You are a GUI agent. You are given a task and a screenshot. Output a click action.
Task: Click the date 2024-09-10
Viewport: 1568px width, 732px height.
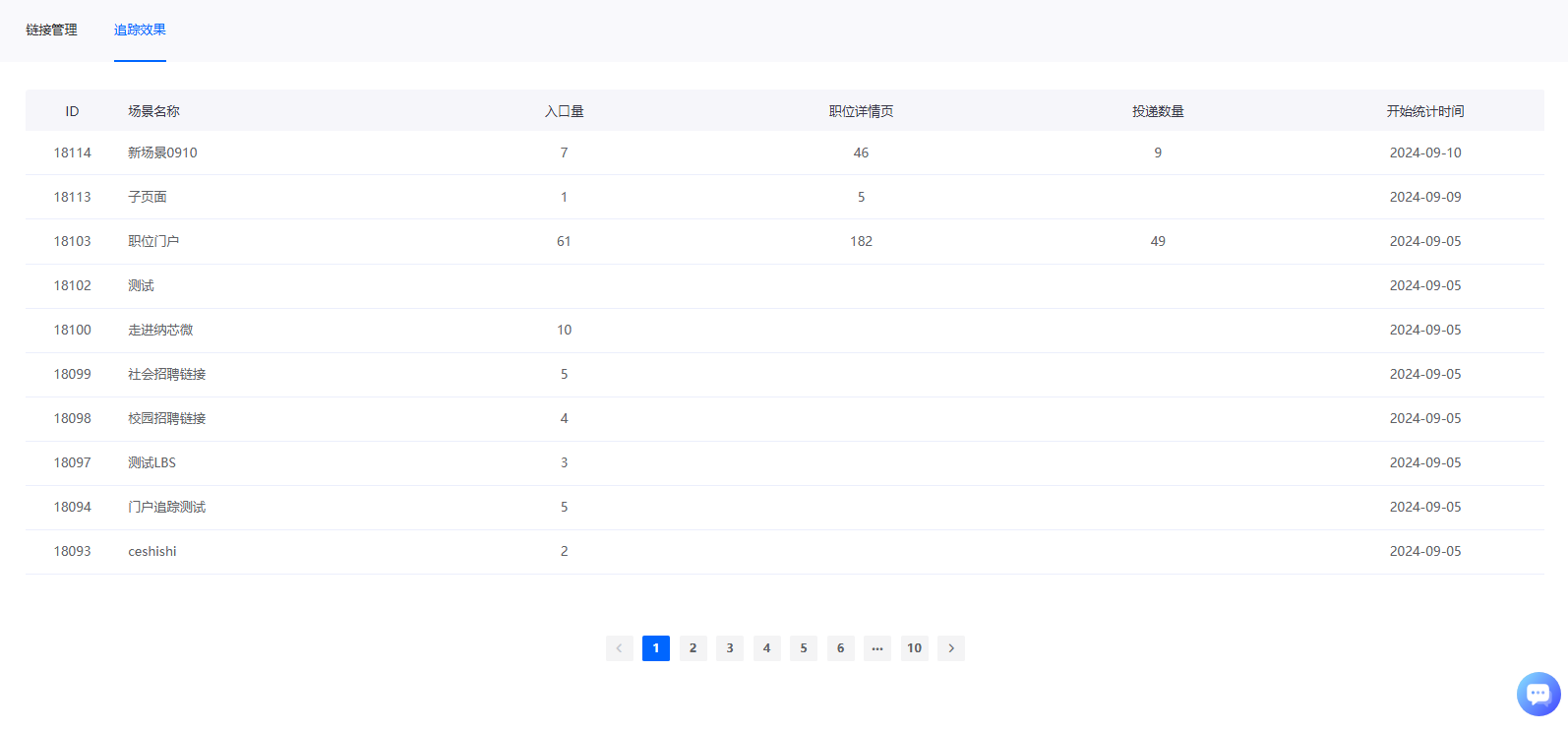point(1425,152)
